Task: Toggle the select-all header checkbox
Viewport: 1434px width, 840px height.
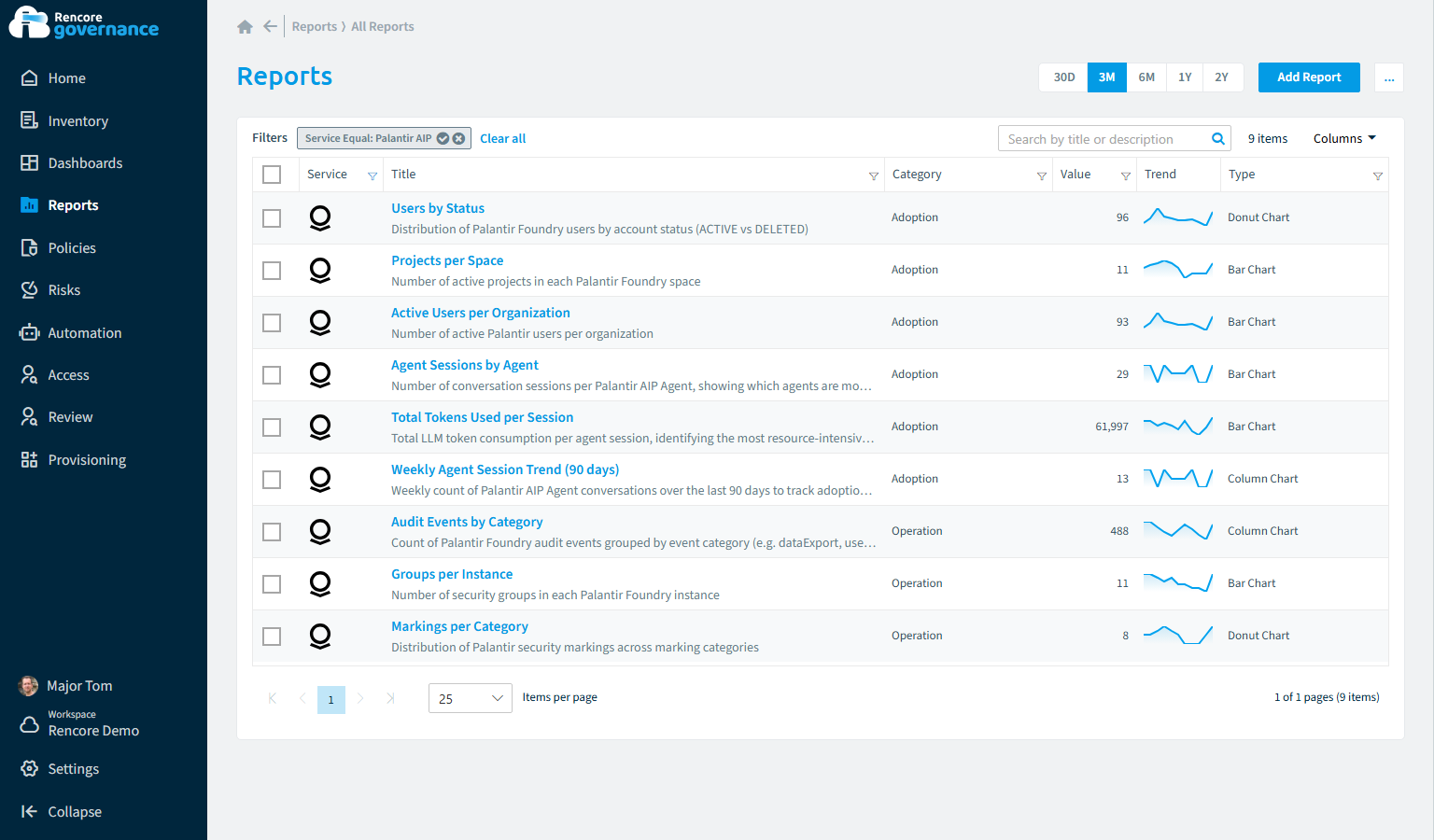Action: coord(272,175)
